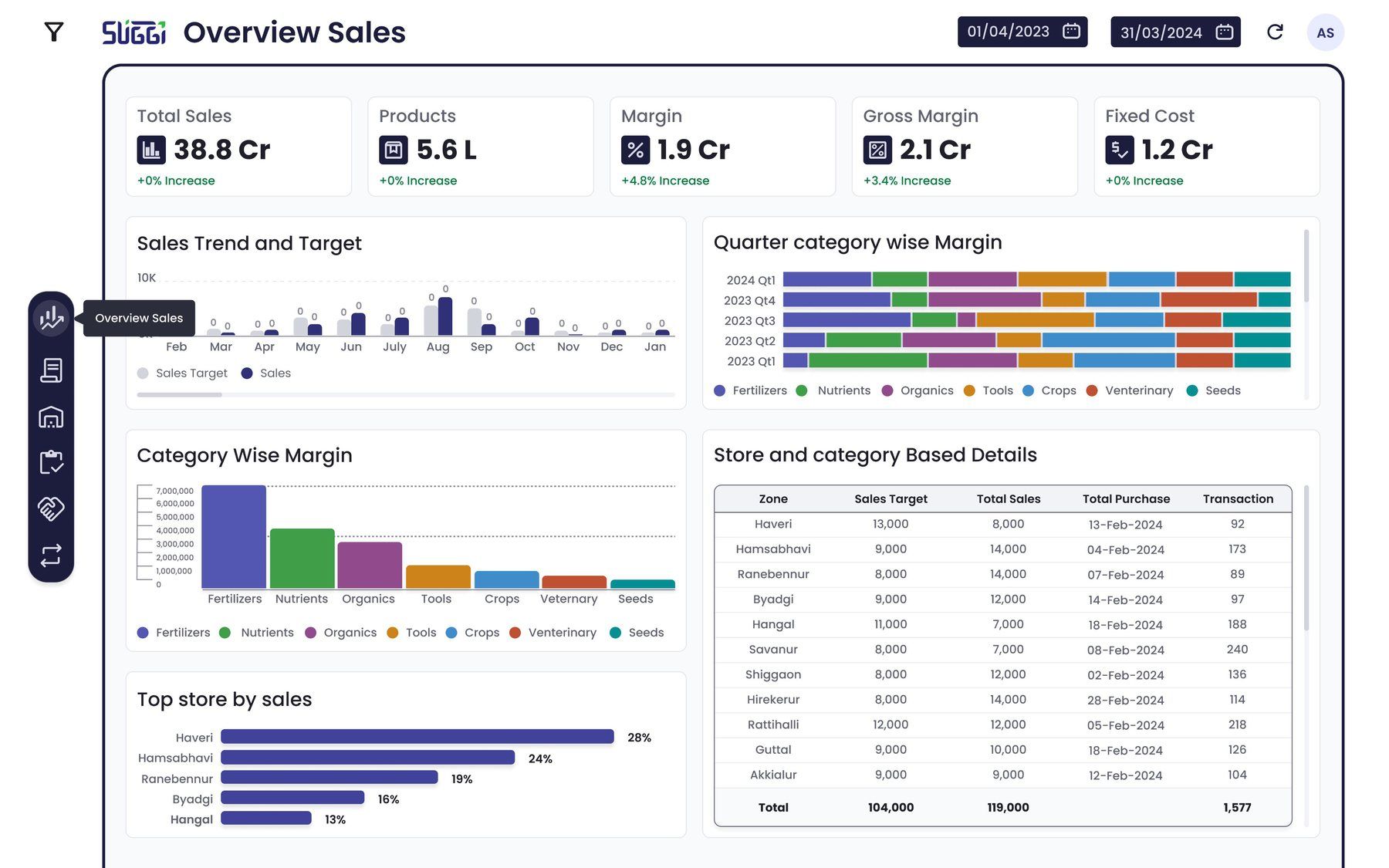Toggle Organics legend in Category Wise Margin
Viewport: 1389px width, 868px height.
pos(341,633)
